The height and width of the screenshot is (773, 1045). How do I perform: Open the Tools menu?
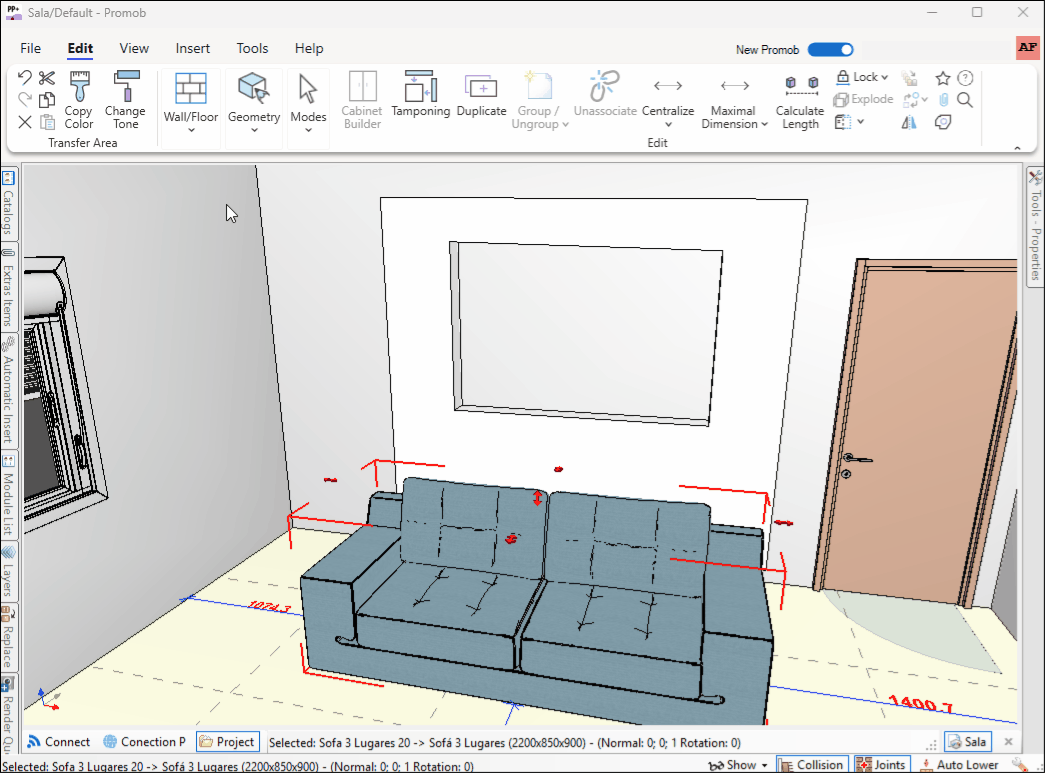[252, 48]
